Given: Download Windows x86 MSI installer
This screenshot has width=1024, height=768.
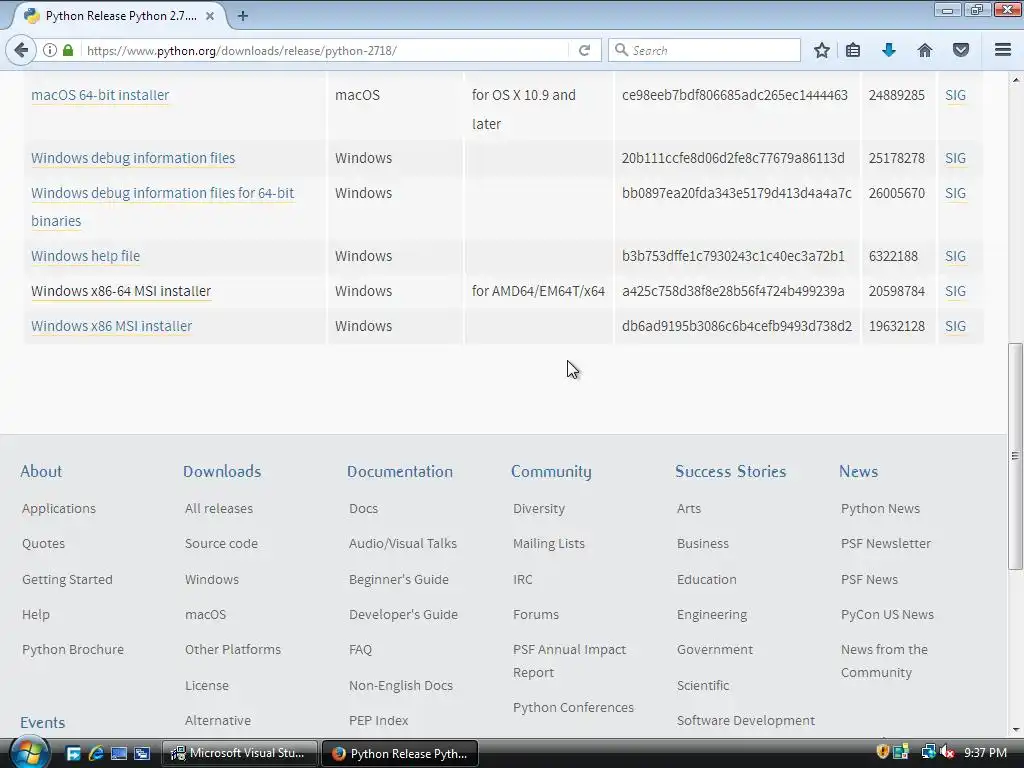Looking at the screenshot, I should pyautogui.click(x=112, y=326).
